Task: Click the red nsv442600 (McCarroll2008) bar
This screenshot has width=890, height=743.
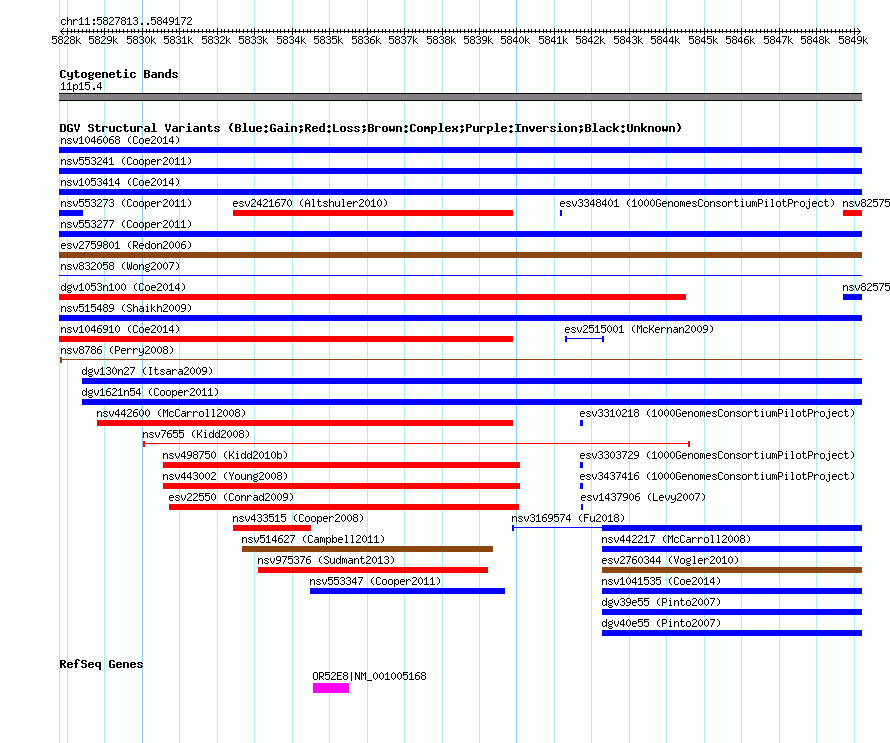Action: [305, 423]
